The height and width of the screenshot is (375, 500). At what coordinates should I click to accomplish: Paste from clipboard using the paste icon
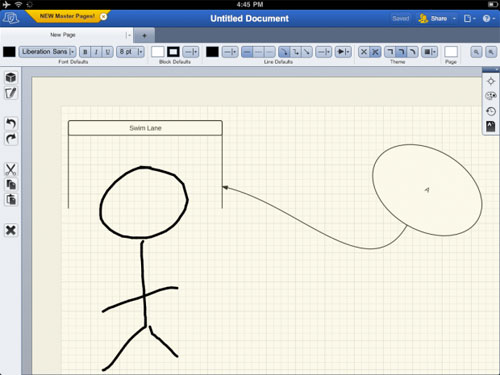point(11,200)
